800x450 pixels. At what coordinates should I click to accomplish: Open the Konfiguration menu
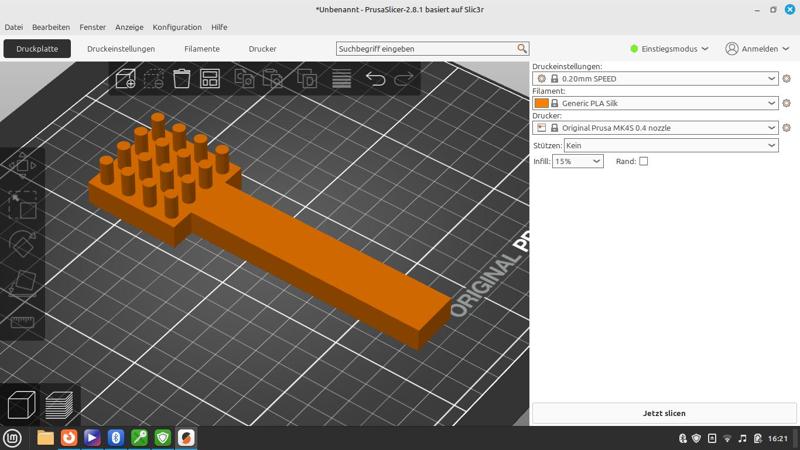(177, 27)
